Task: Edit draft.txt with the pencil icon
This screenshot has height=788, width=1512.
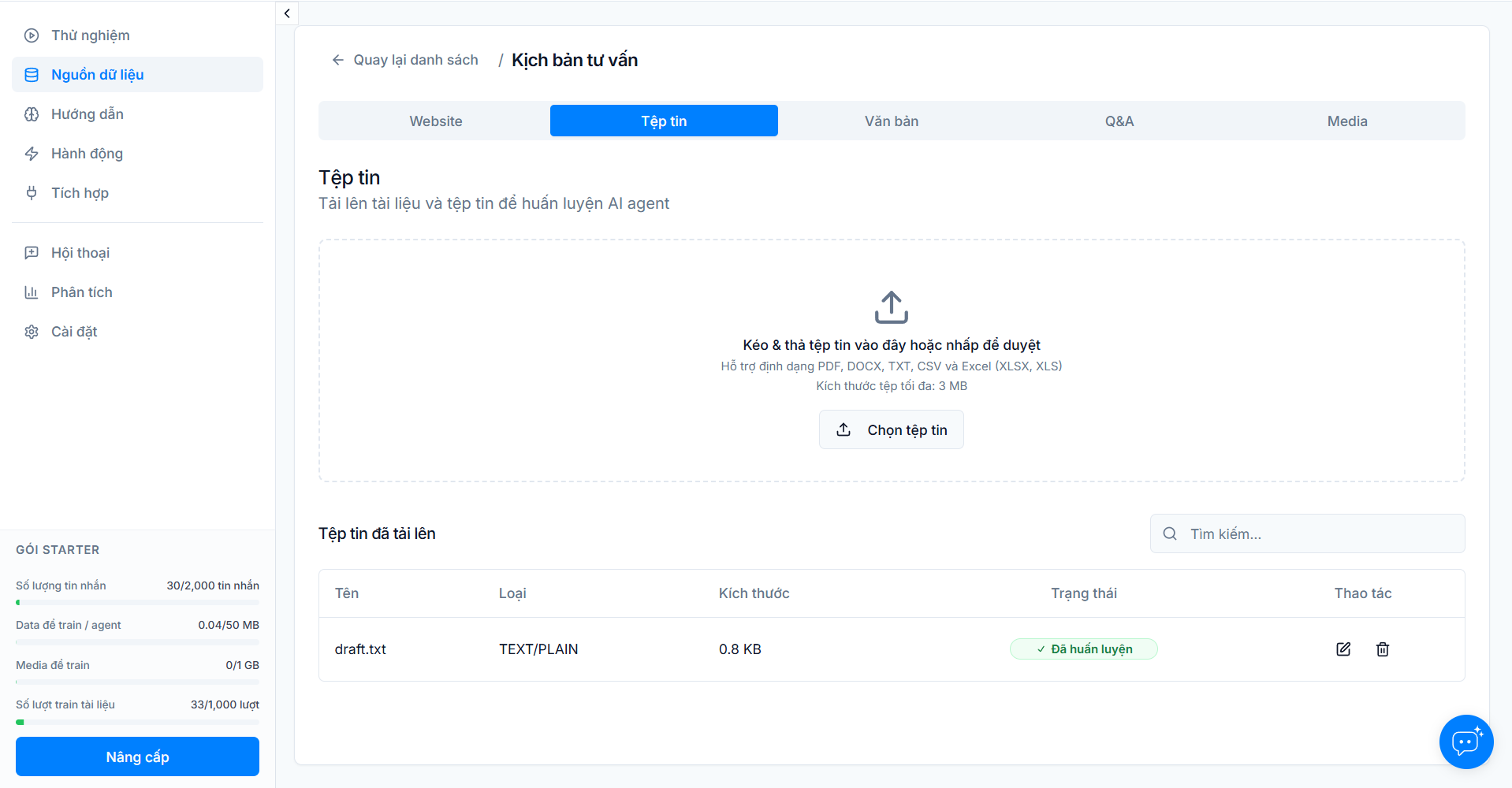Action: 1343,649
